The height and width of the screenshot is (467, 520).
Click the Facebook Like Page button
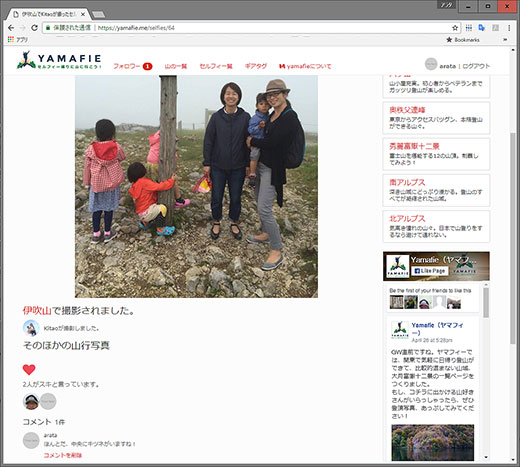point(430,271)
